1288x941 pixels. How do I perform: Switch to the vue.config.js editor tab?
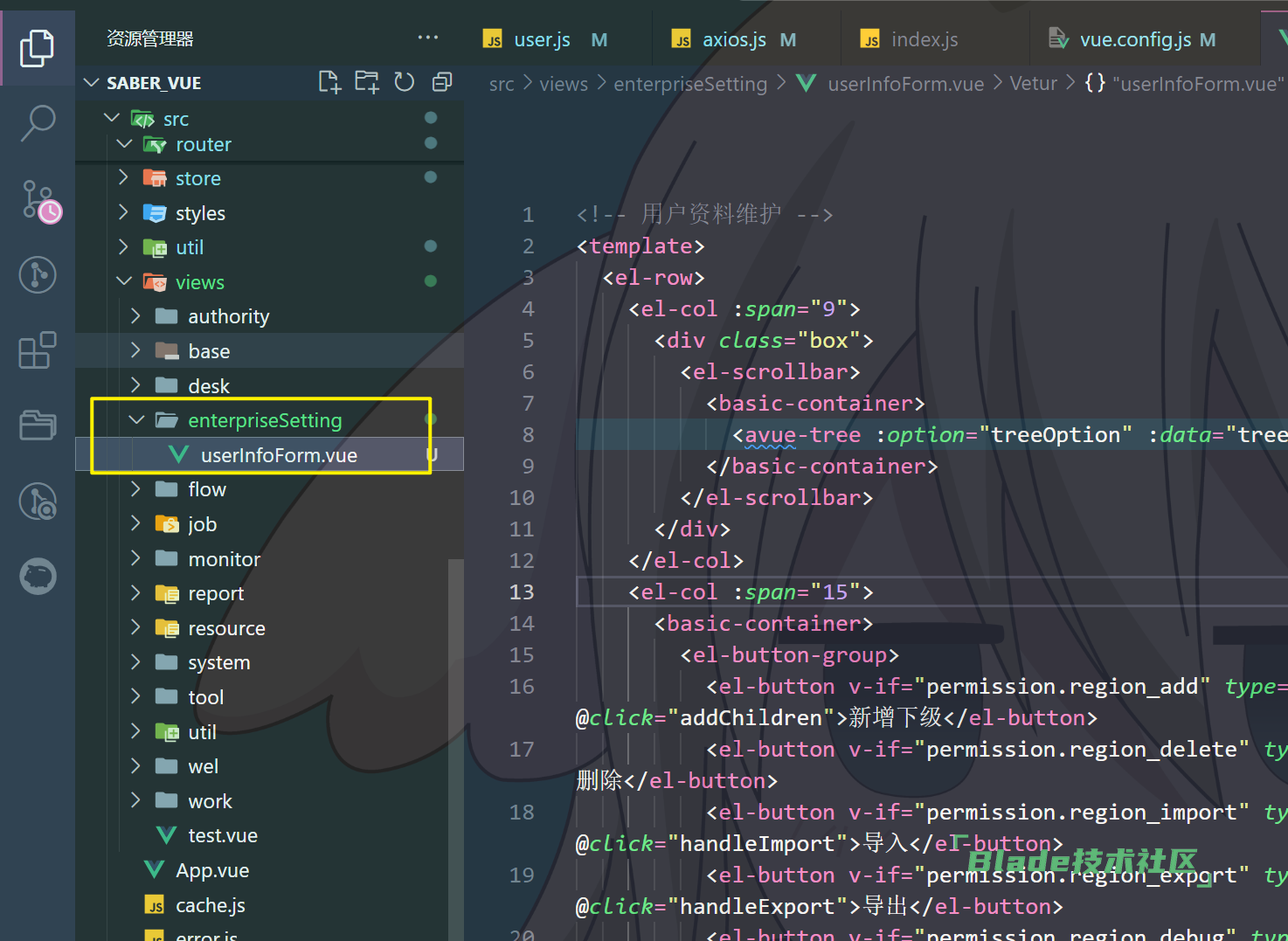coord(1145,39)
